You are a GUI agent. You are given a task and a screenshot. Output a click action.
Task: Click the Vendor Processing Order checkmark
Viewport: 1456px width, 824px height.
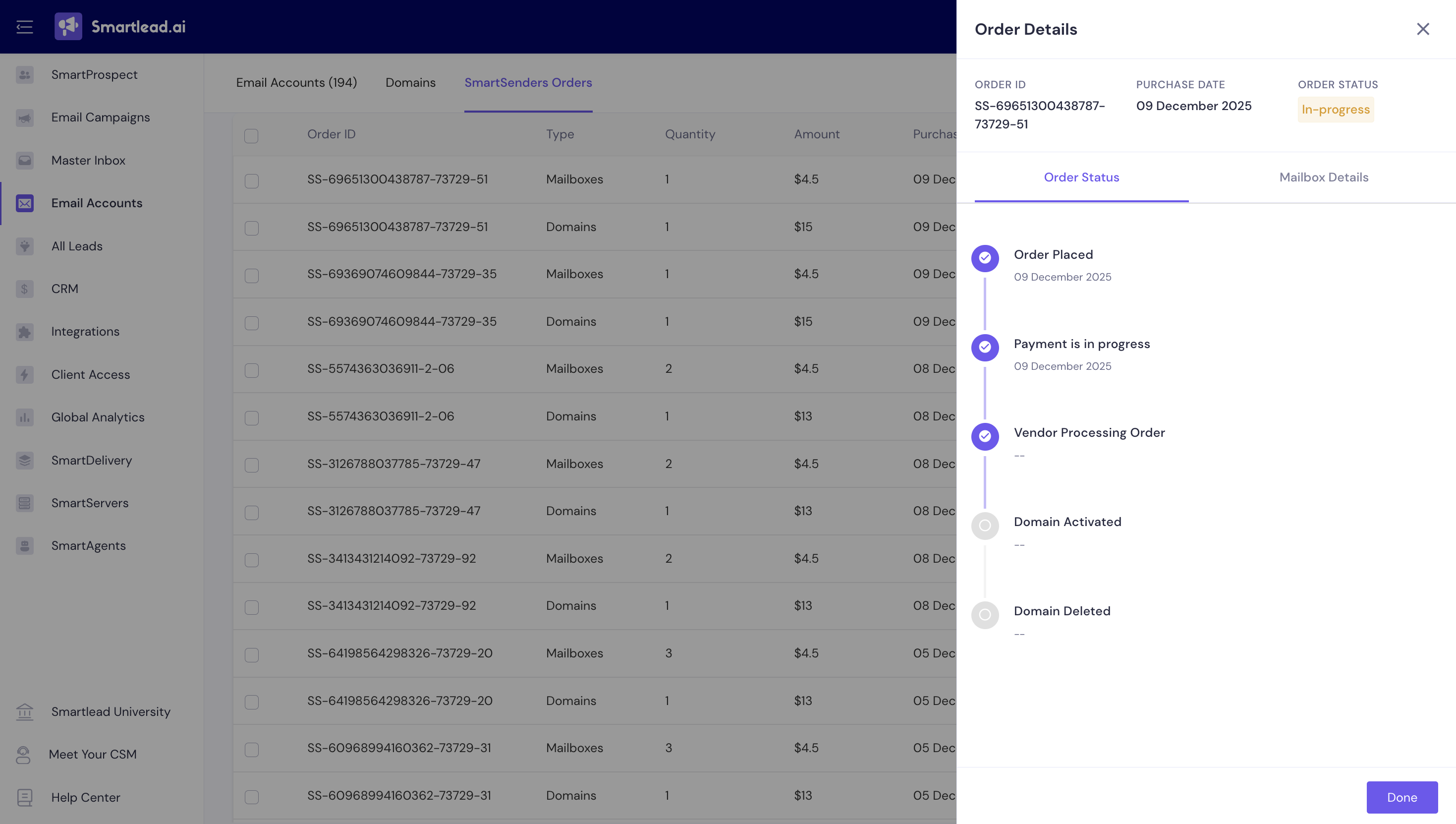(x=985, y=436)
